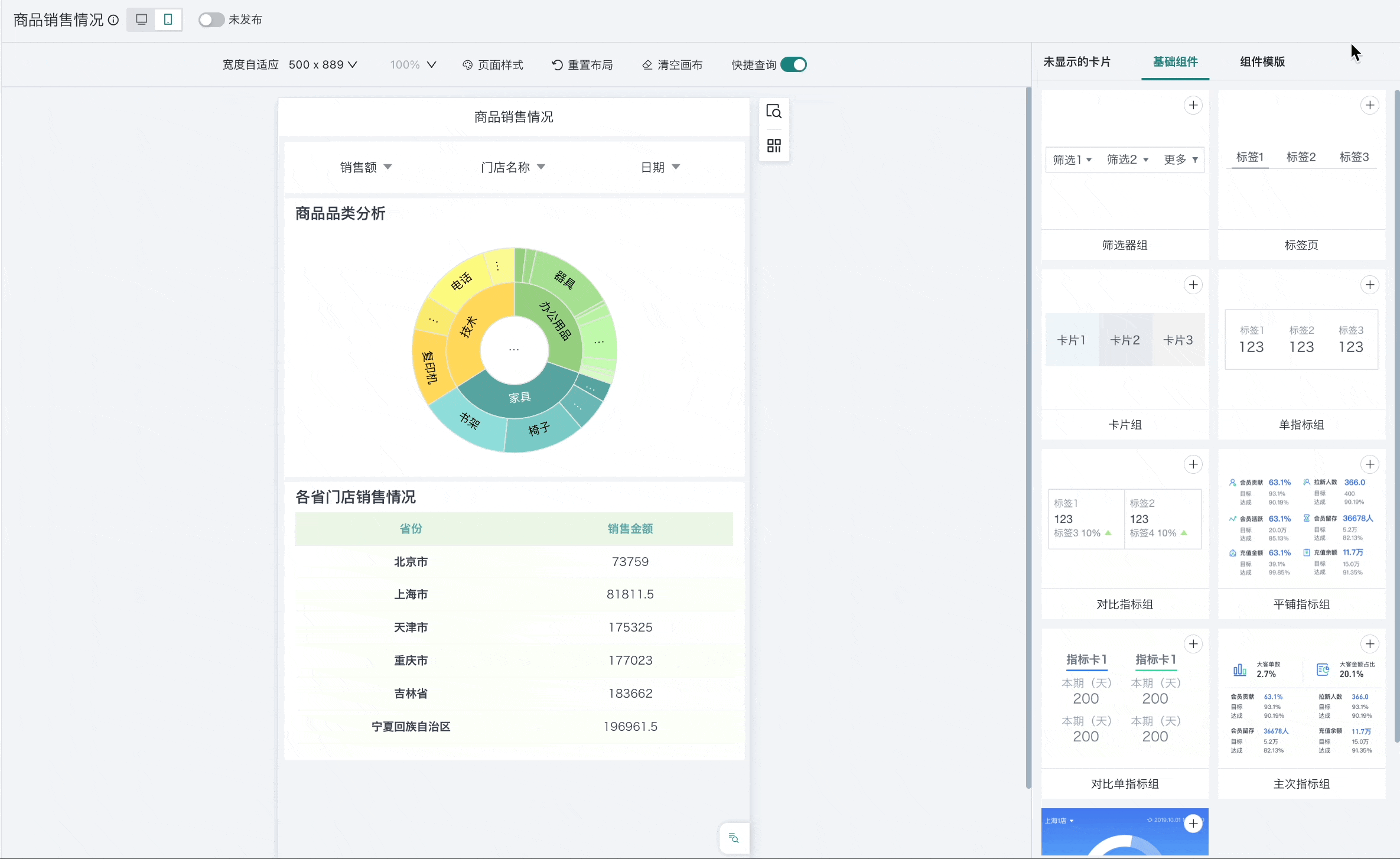Image resolution: width=1400 pixels, height=859 pixels.
Task: Add the 平铺指标组 component with plus icon
Action: coord(1369,464)
